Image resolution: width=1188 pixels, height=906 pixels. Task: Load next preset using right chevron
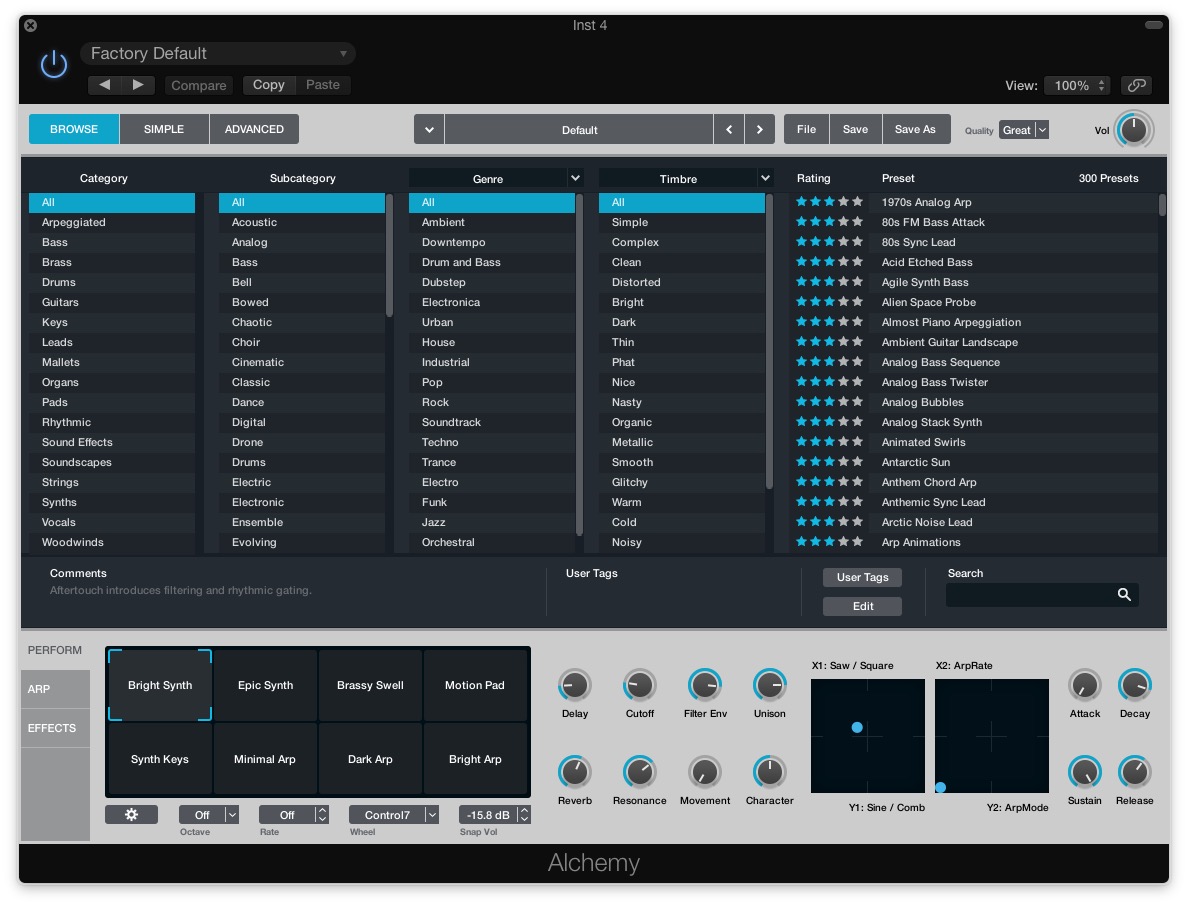tap(759, 130)
